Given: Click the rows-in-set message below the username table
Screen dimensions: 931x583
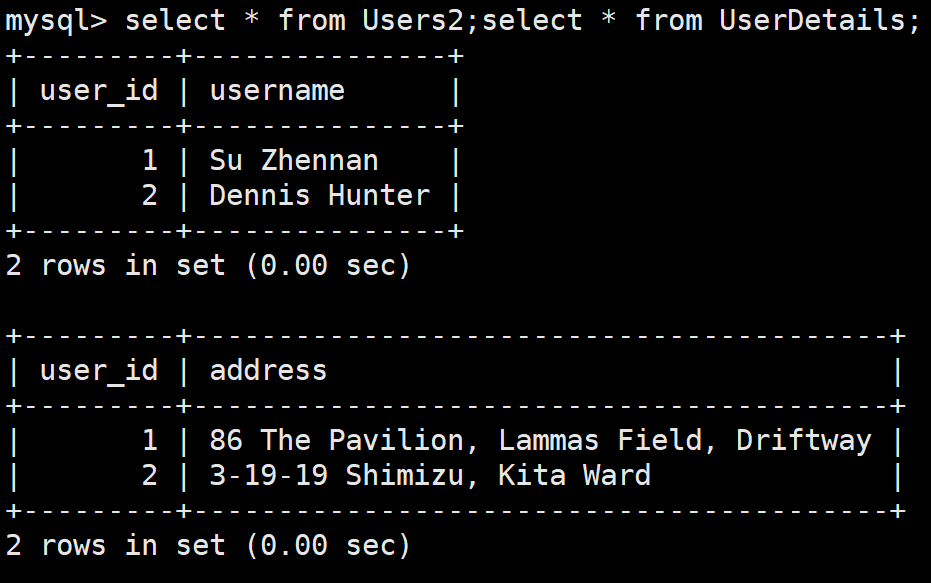Looking at the screenshot, I should pos(208,266).
